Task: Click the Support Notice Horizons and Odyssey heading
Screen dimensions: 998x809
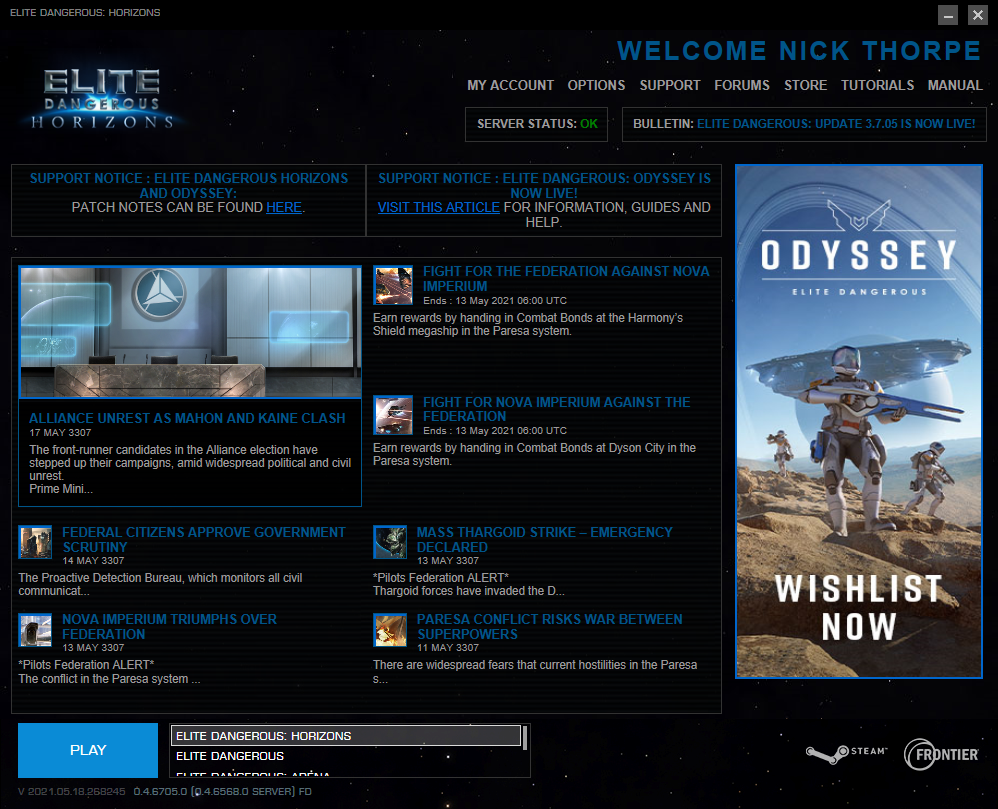Action: pos(188,186)
